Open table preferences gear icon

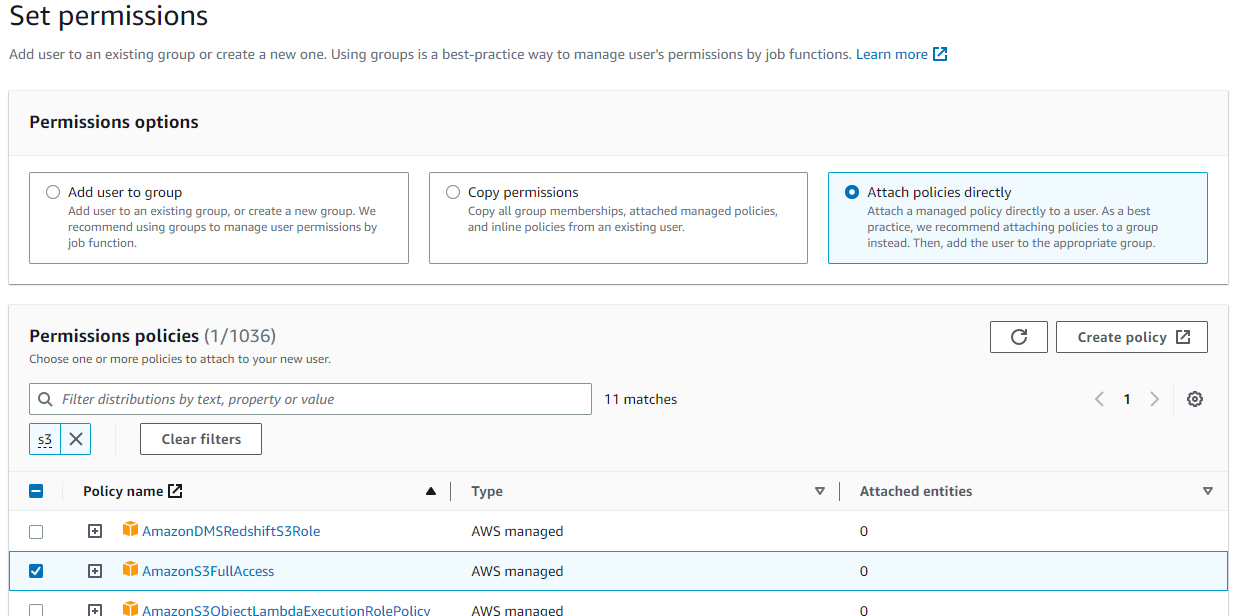pos(1194,399)
